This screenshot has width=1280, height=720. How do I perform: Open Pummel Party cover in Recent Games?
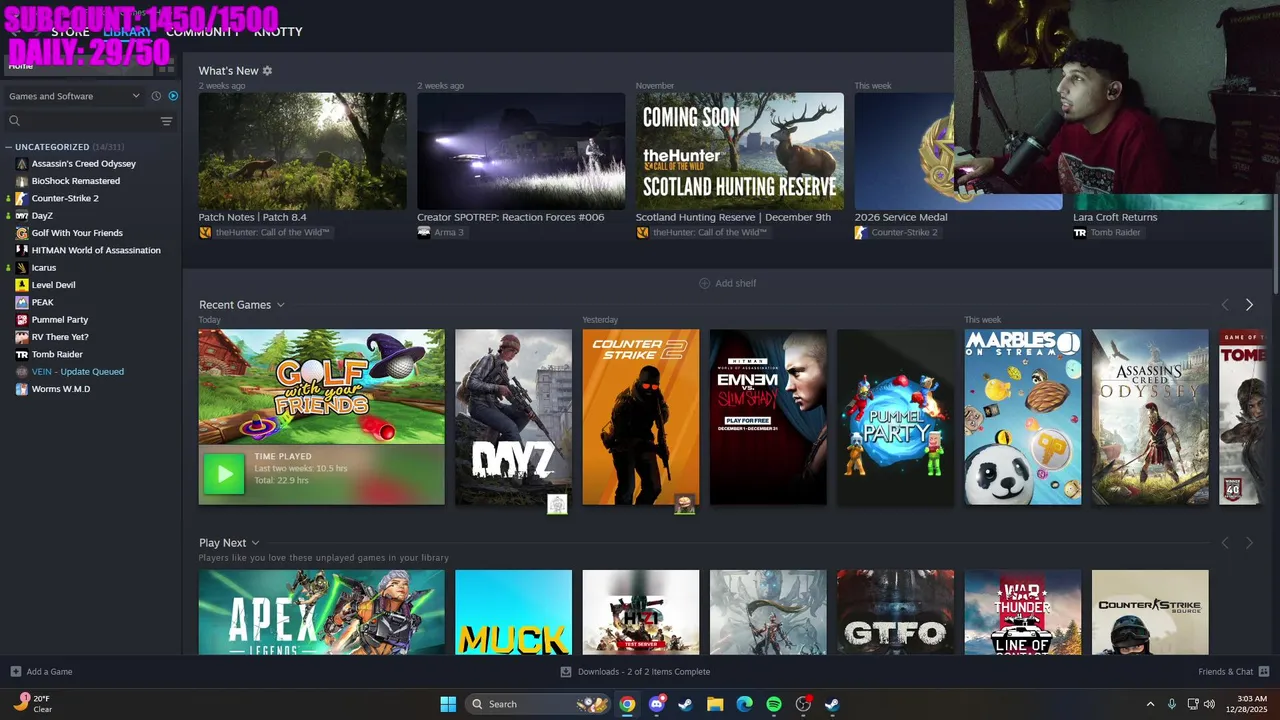895,417
